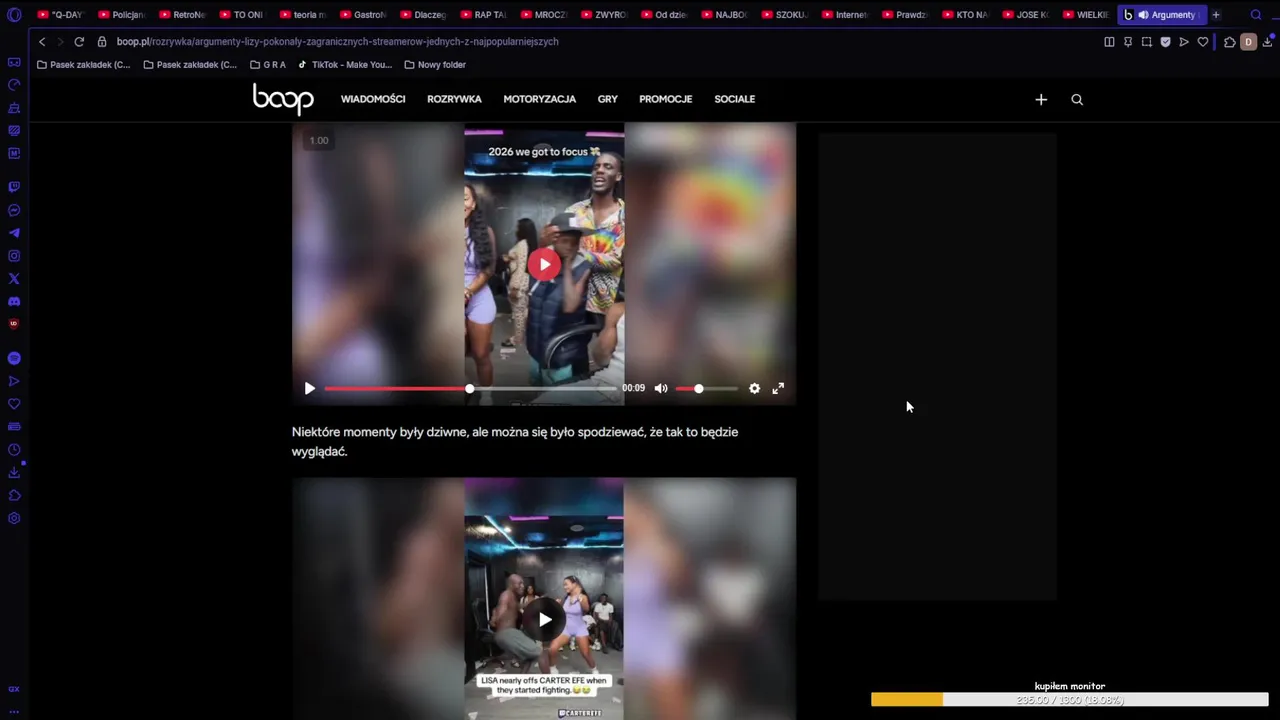Open the 'Nowy folder' bookmark folder

click(x=435, y=65)
